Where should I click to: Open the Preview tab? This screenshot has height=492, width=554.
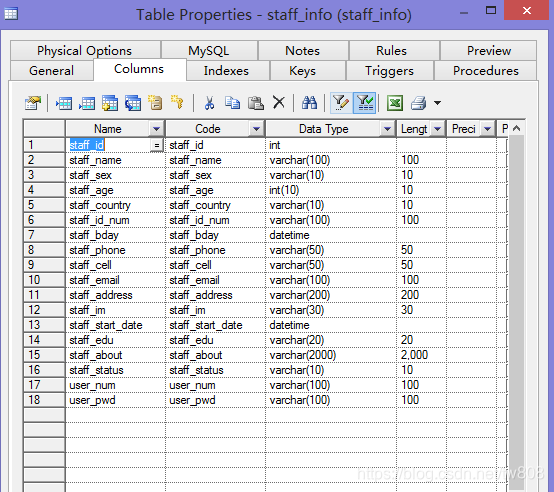click(489, 51)
